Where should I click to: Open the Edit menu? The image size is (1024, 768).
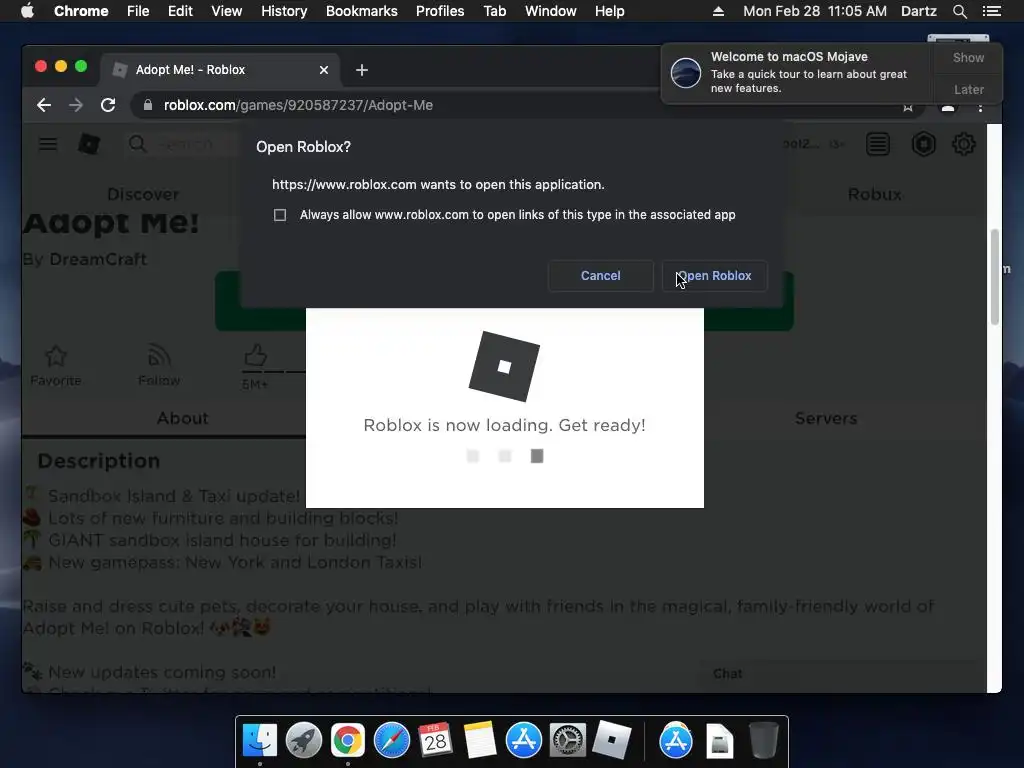pyautogui.click(x=180, y=11)
